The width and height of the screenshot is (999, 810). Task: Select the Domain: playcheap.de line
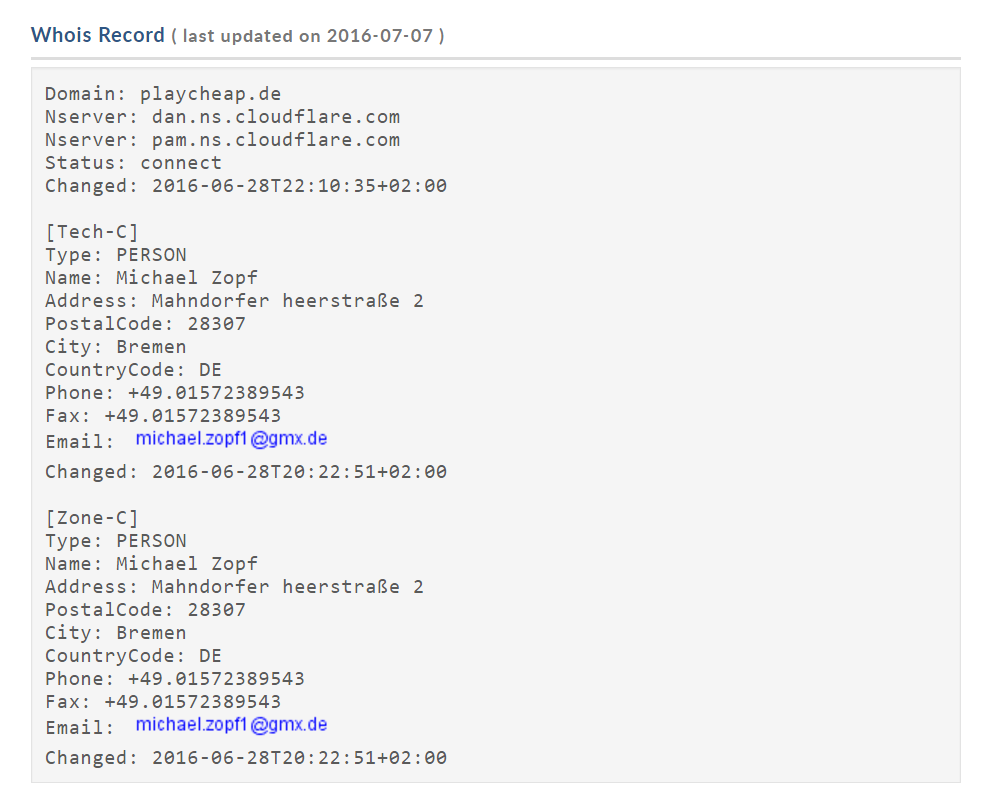pos(163,94)
